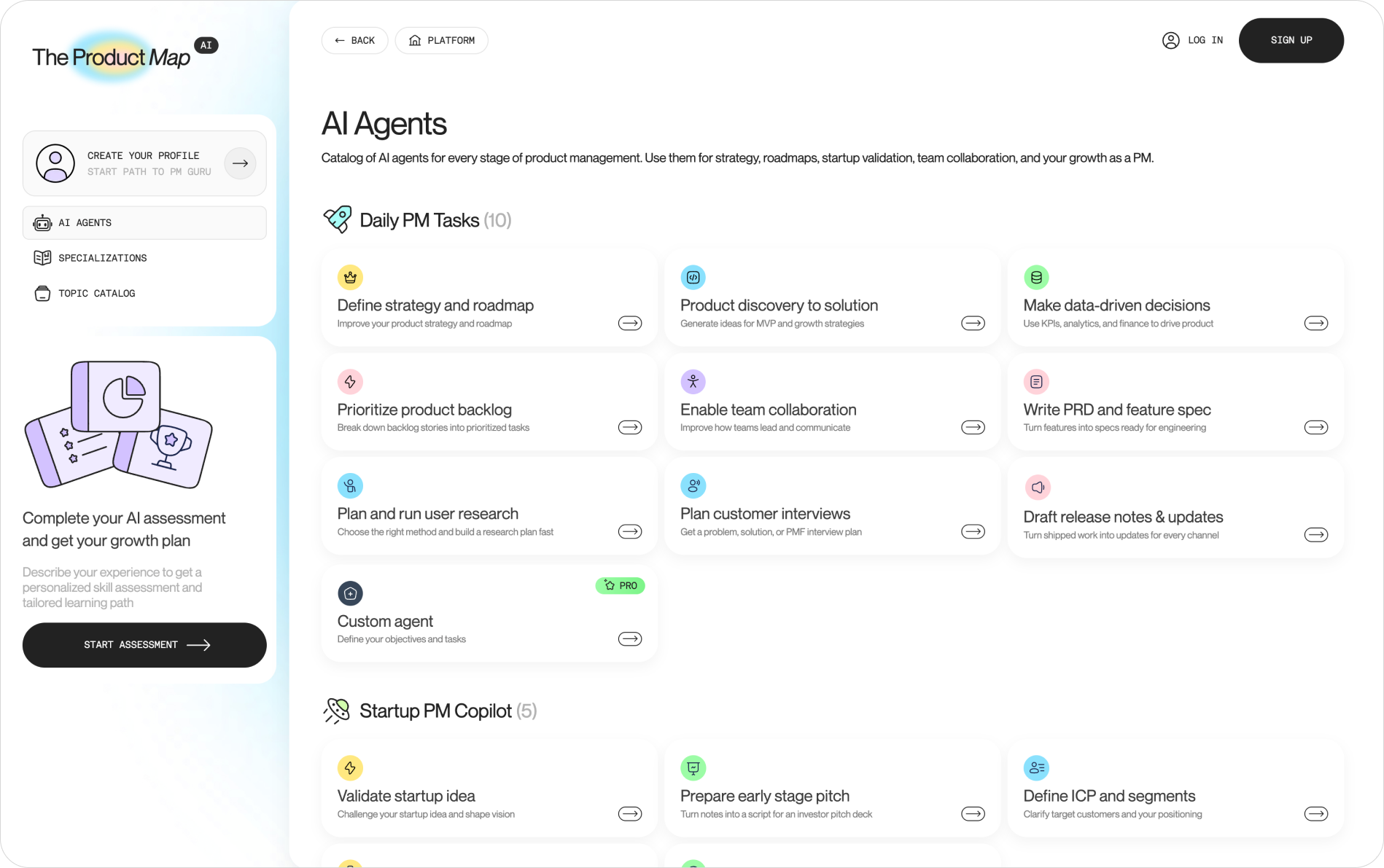Open the Prepare early stage pitch card
1384x868 pixels.
pos(832,789)
